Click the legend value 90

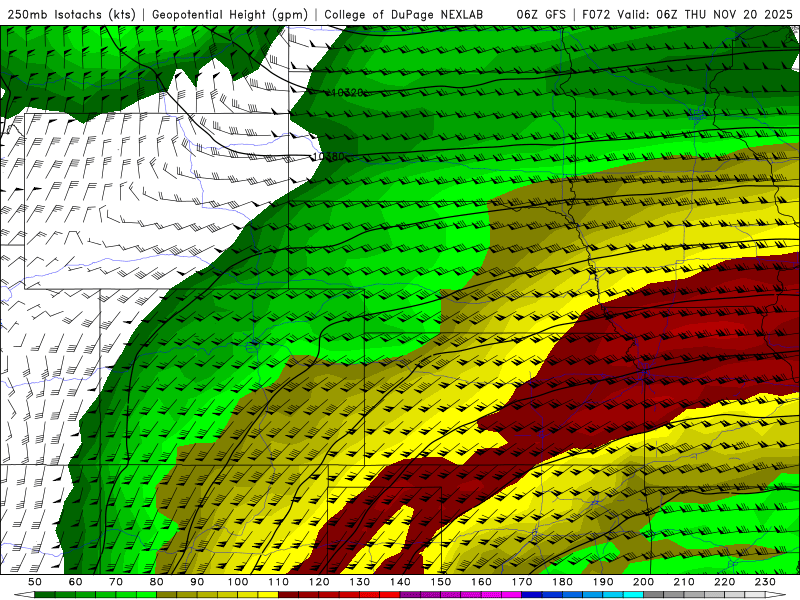pos(197,582)
